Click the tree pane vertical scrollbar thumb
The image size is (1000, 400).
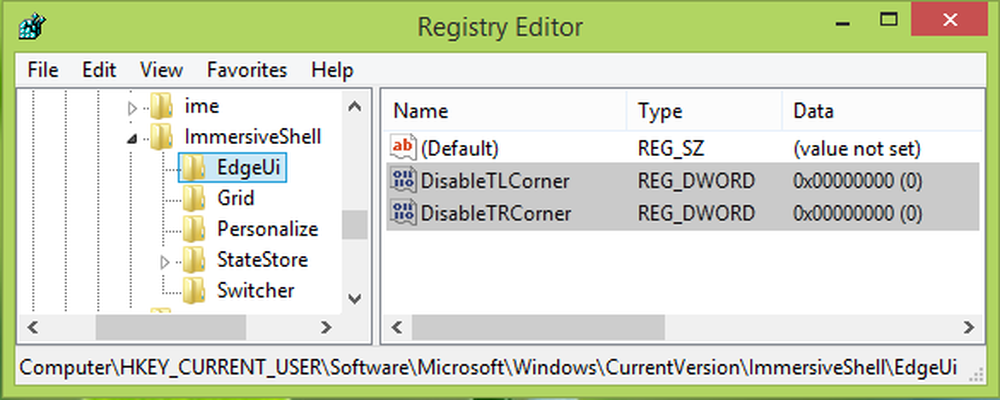tap(355, 225)
